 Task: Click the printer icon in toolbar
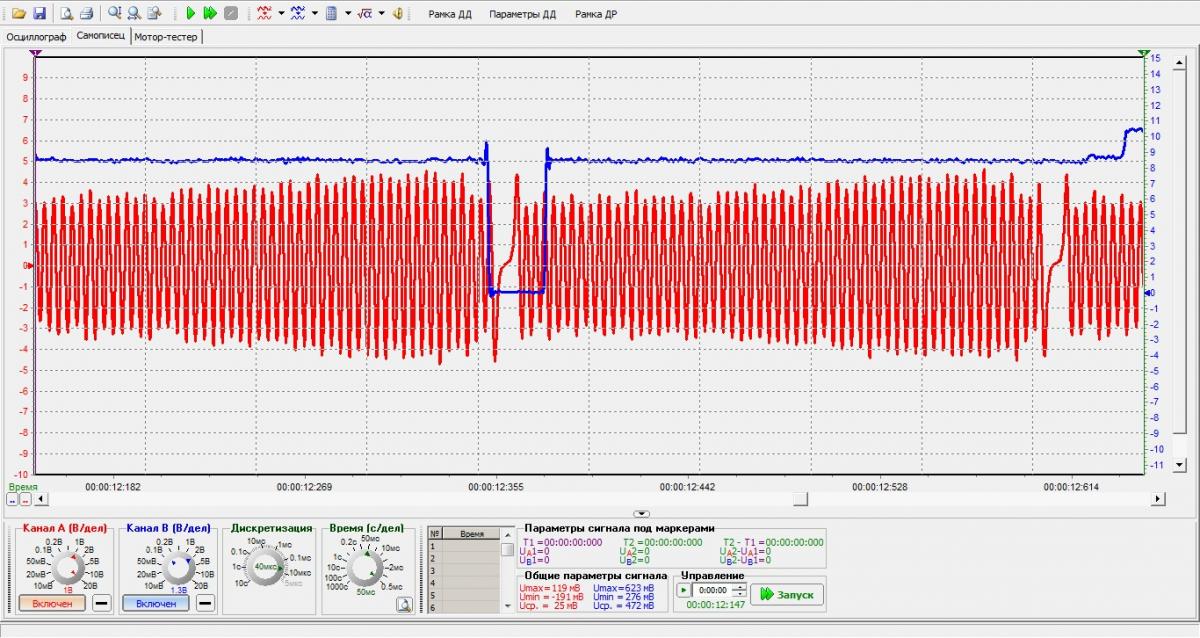click(x=86, y=14)
